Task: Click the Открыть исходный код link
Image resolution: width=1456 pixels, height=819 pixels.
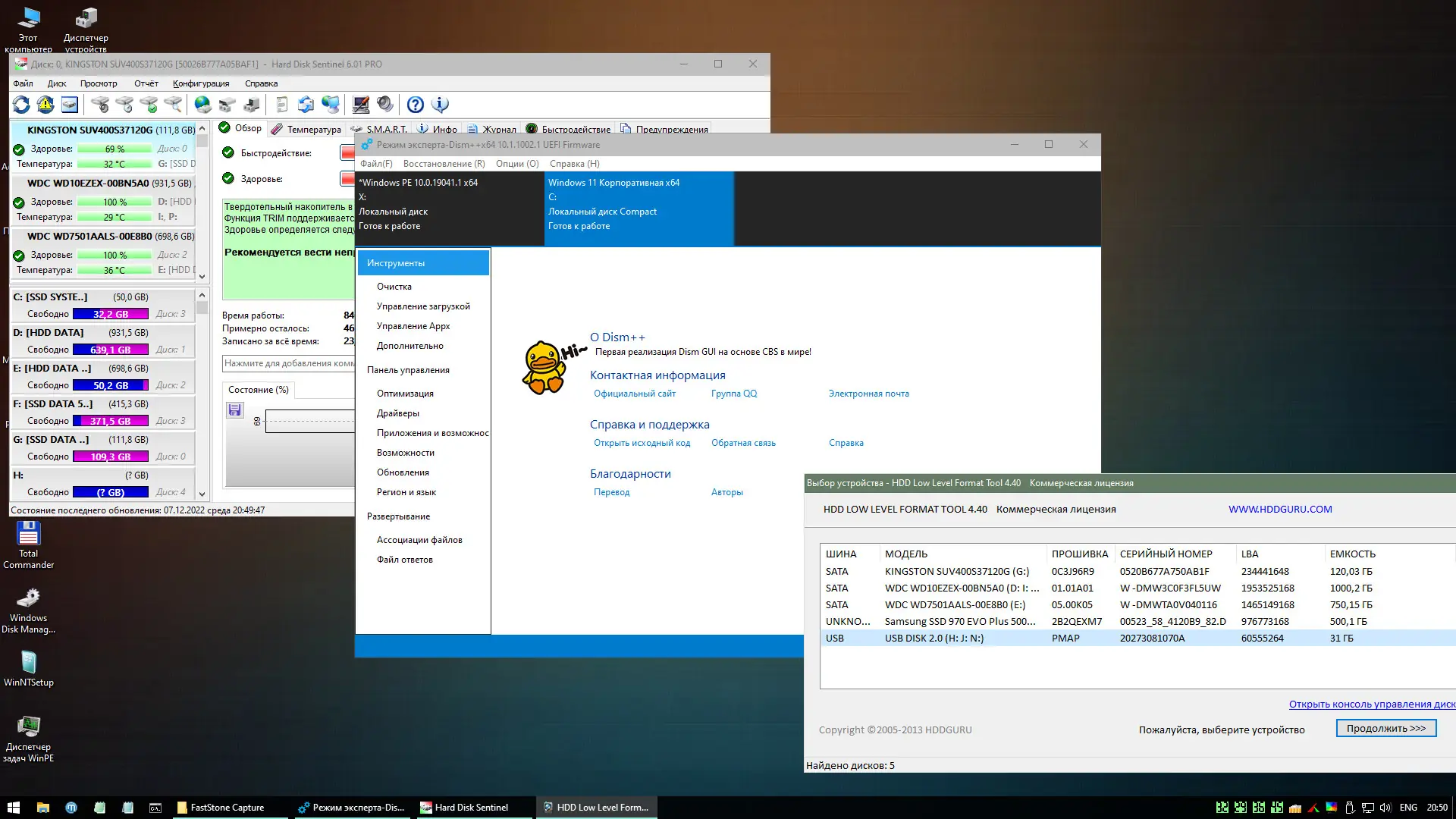Action: 642,442
